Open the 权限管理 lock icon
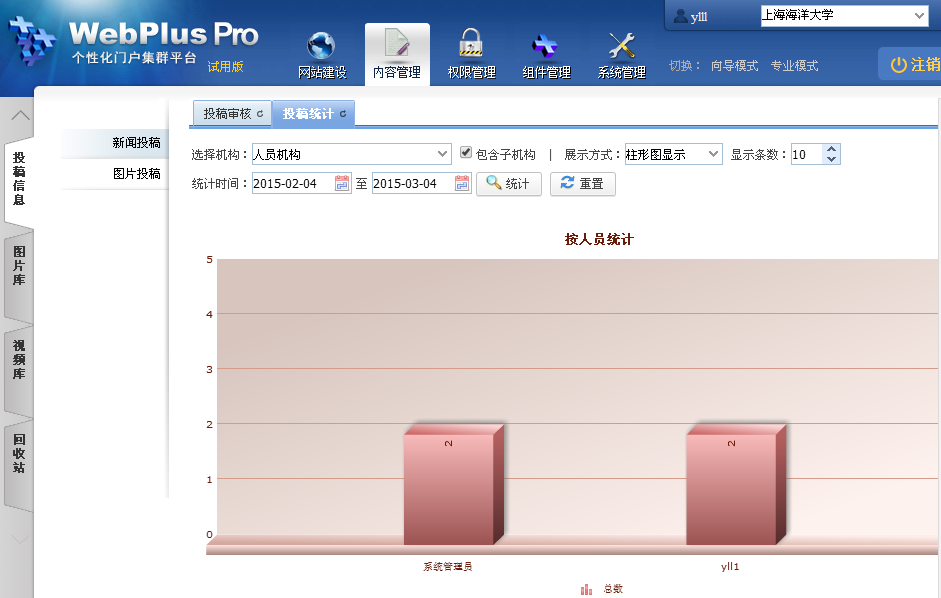 tap(471, 45)
